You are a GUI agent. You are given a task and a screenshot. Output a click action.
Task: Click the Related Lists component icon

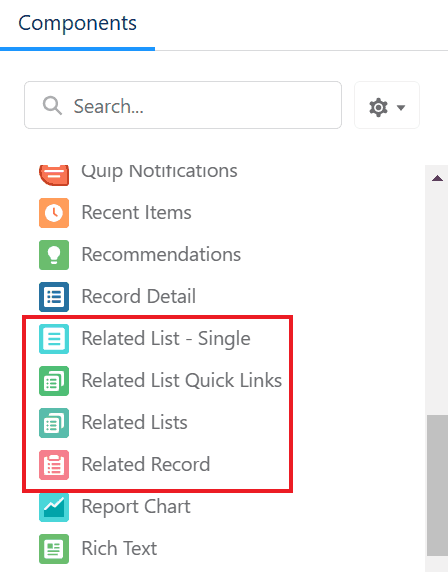click(54, 422)
